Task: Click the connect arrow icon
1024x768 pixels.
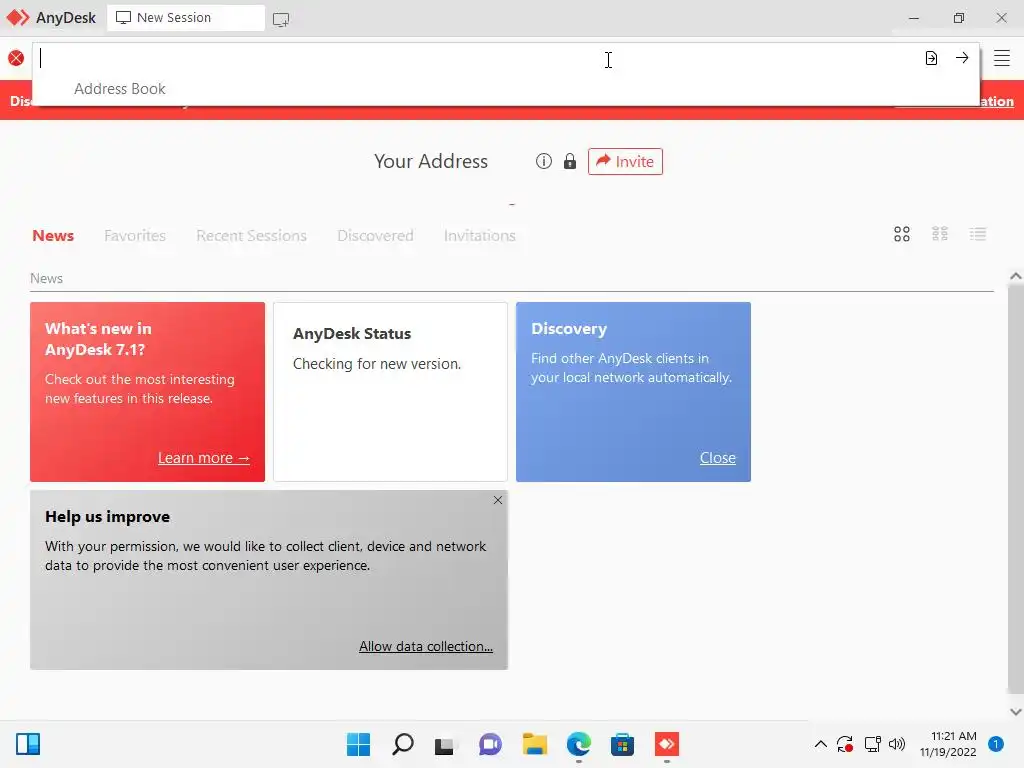Action: coord(962,57)
